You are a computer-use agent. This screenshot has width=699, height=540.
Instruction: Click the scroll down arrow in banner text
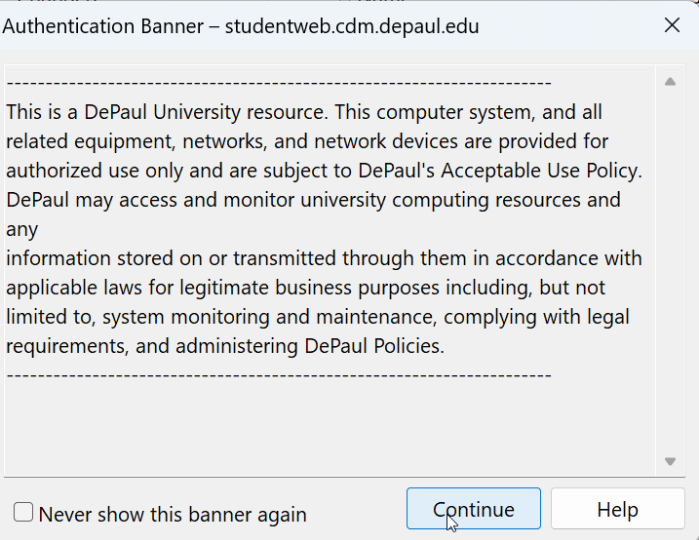pos(670,461)
